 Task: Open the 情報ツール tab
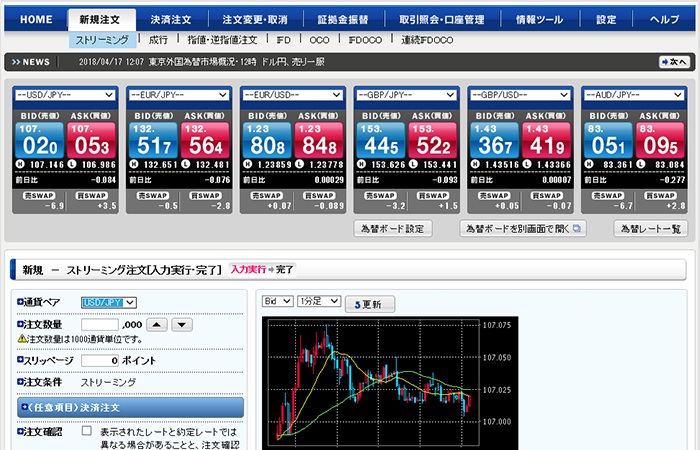click(539, 20)
